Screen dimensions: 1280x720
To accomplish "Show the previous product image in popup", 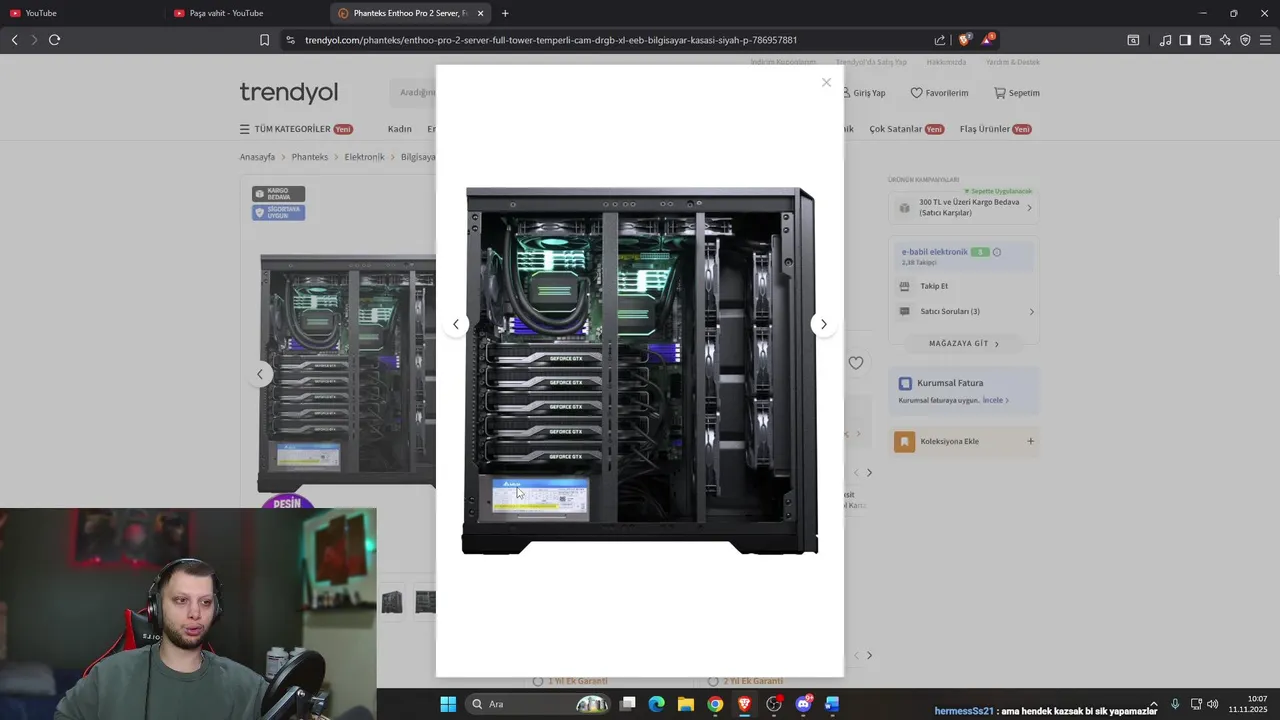I will (456, 324).
